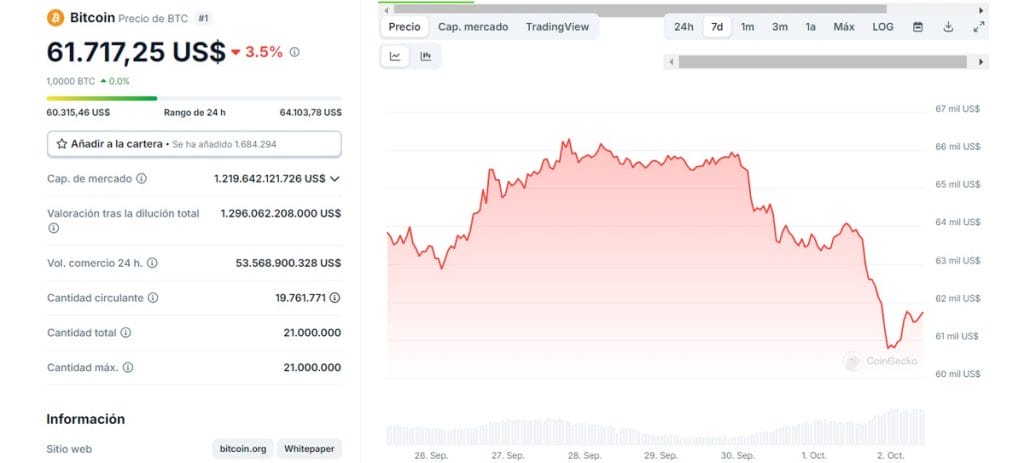Viewport: 1024px width, 463px height.
Task: Expand market cap details chevron
Action: [335, 179]
